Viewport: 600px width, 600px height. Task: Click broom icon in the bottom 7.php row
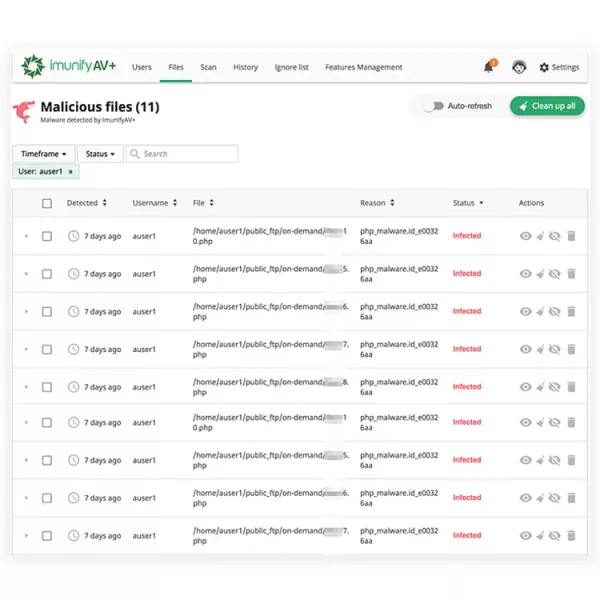[540, 535]
